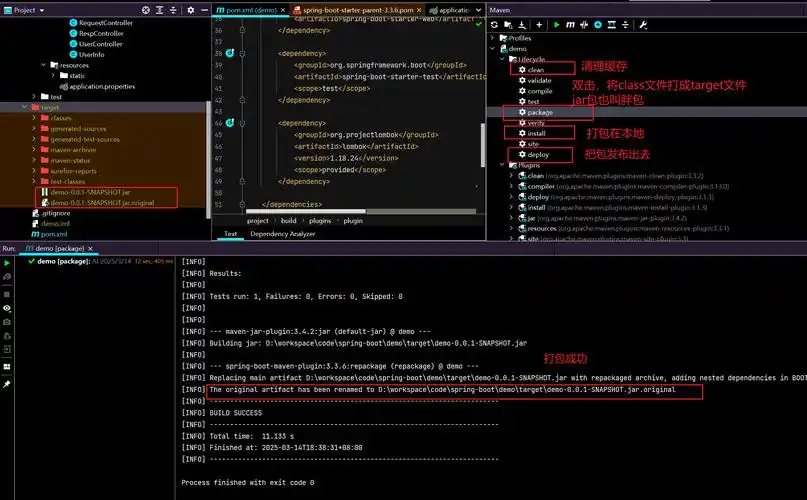The height and width of the screenshot is (500, 807).
Task: Click the camera dump threads icon
Action: coord(7,322)
